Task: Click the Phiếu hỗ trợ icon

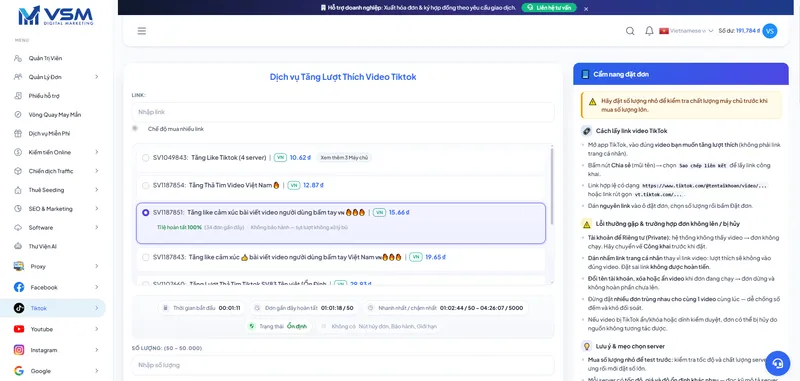Action: tap(18, 96)
